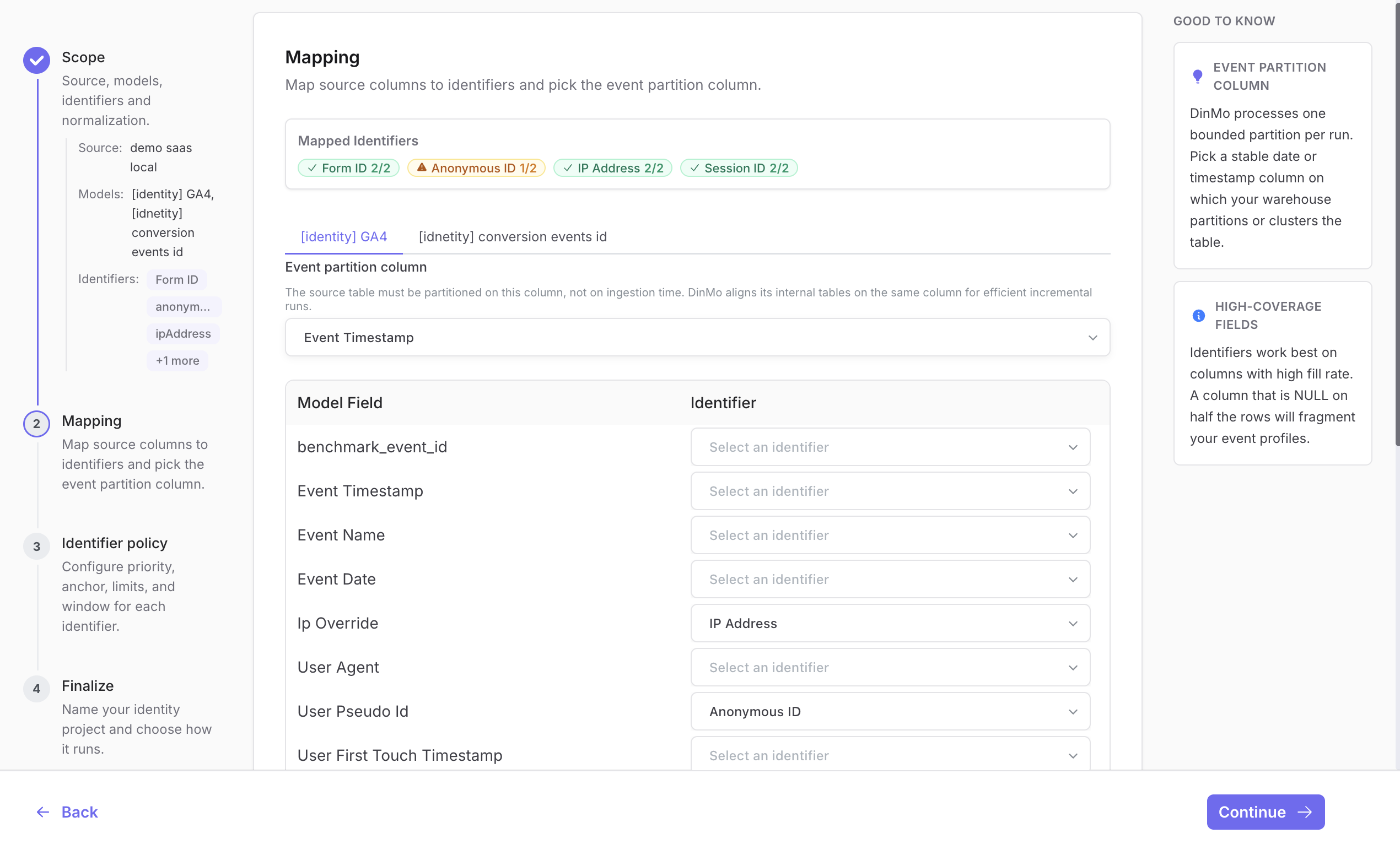The image size is (1400, 844).
Task: Click the Model Field column header
Action: [340, 403]
